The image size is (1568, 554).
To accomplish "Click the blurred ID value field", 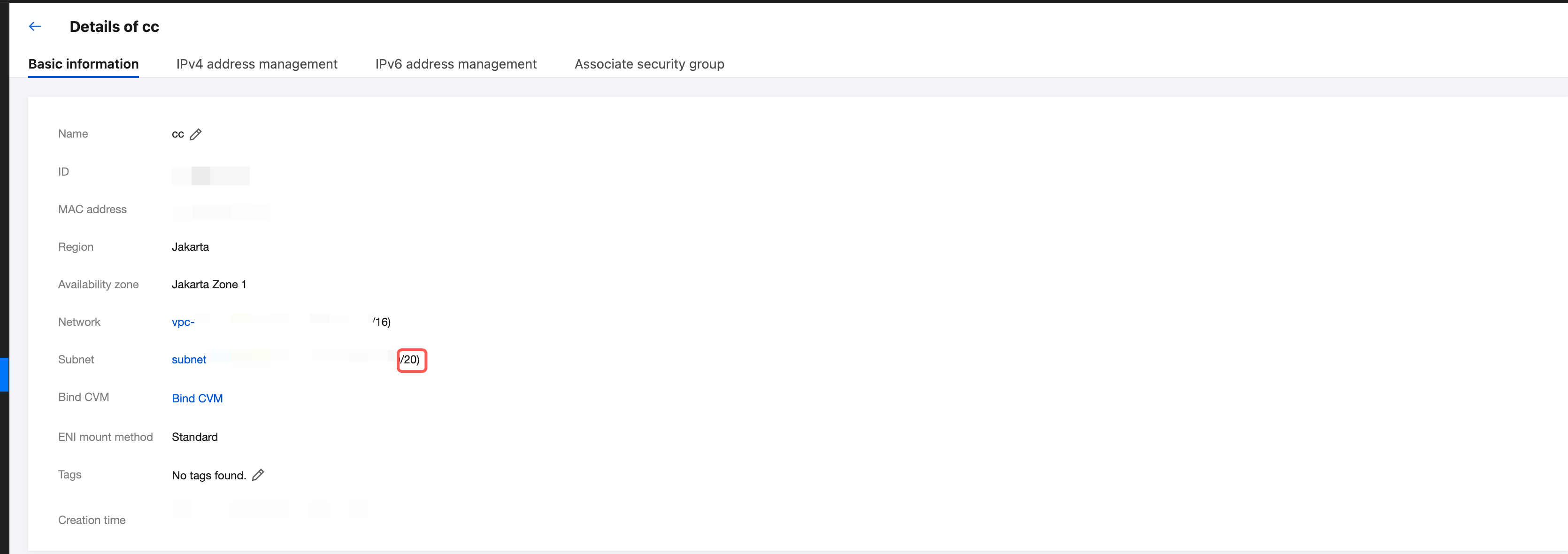I will 211,175.
